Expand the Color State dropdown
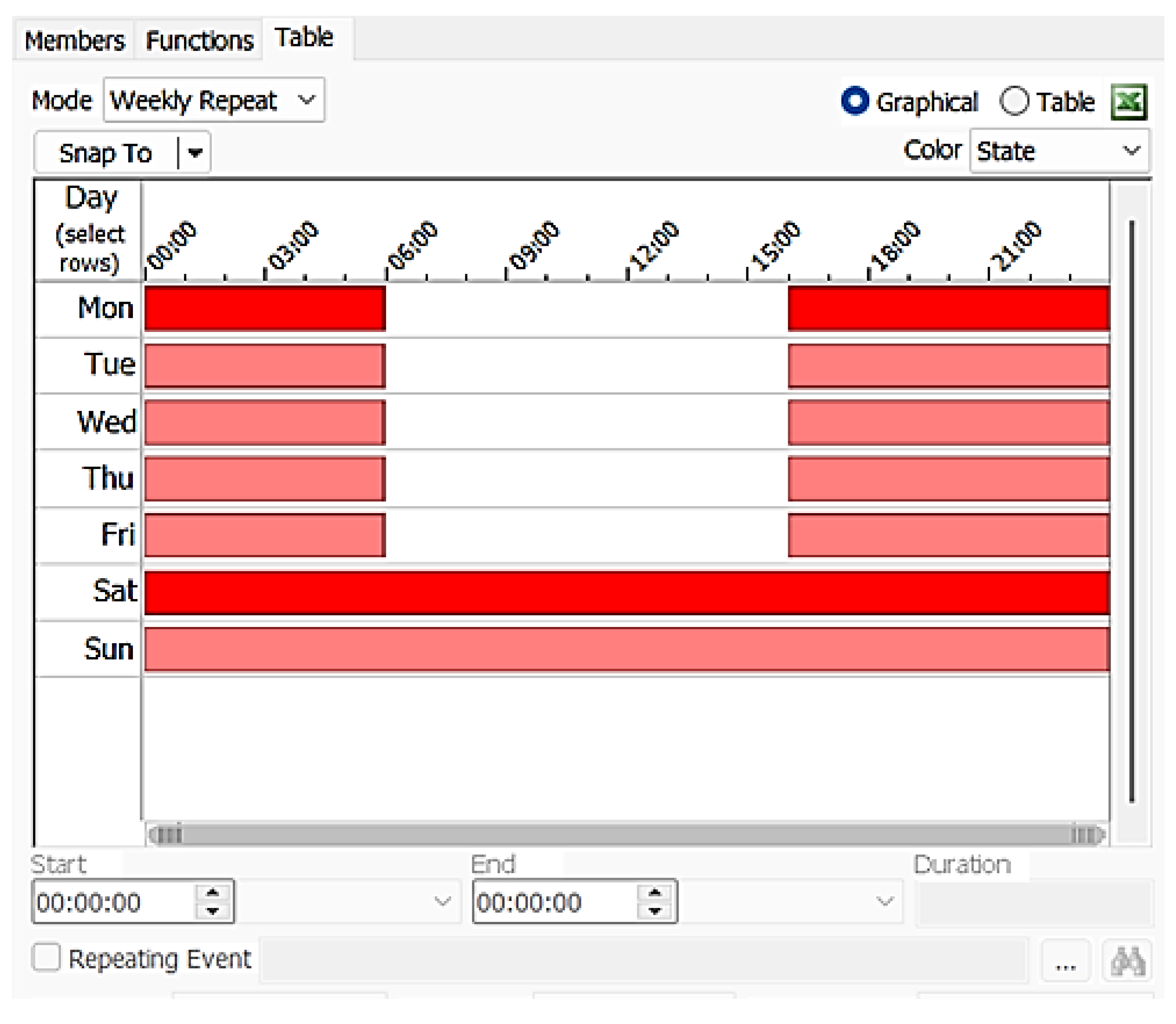Image resolution: width=1176 pixels, height=1024 pixels. point(1059,151)
